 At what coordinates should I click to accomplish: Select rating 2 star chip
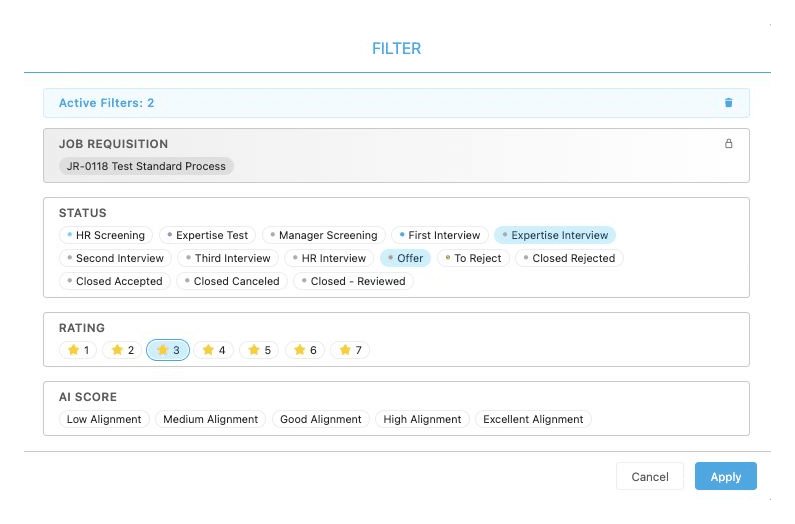pyautogui.click(x=122, y=350)
